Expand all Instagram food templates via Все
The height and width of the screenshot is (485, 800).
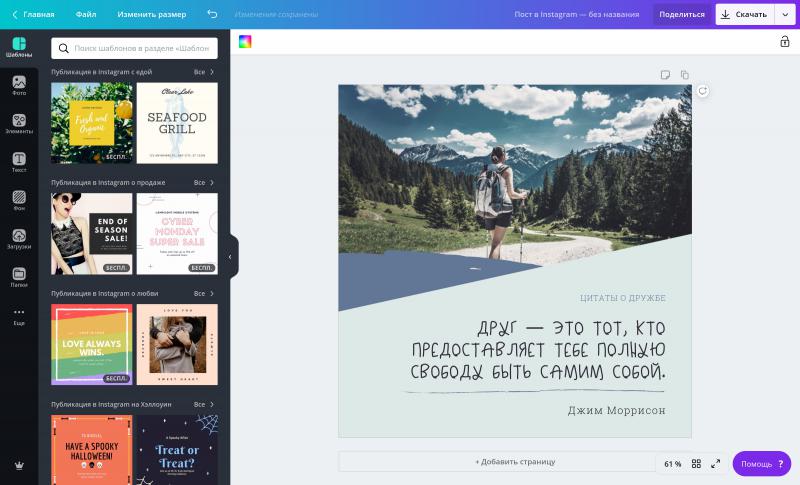pyautogui.click(x=204, y=72)
